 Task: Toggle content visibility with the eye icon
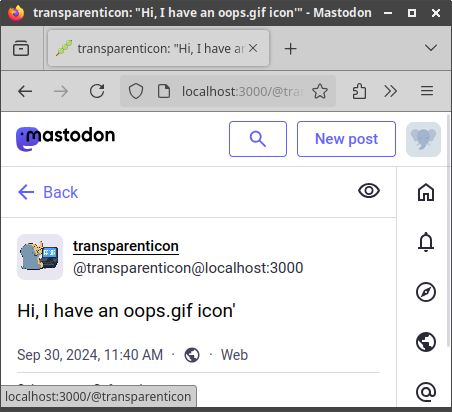click(x=369, y=191)
